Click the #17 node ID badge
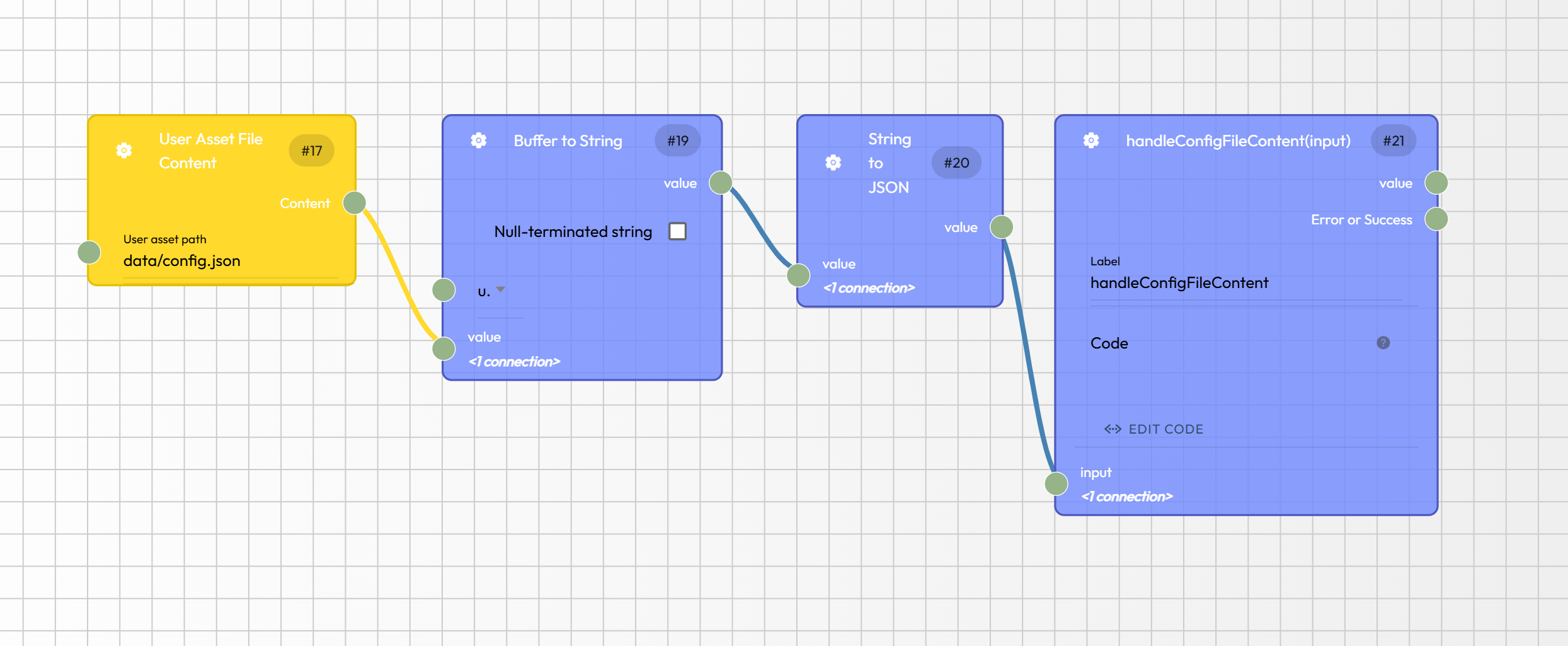The height and width of the screenshot is (646, 1568). click(x=311, y=151)
